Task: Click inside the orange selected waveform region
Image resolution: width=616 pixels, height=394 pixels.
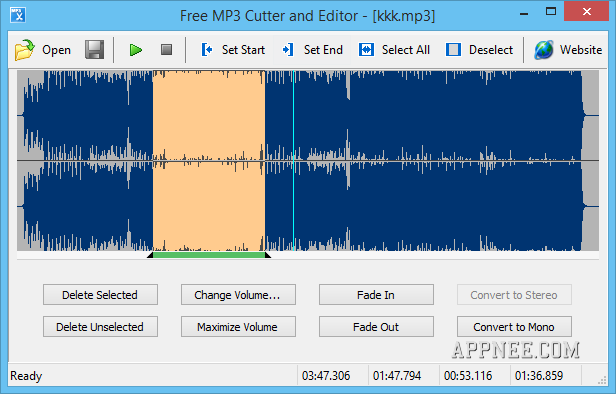Action: point(209,160)
